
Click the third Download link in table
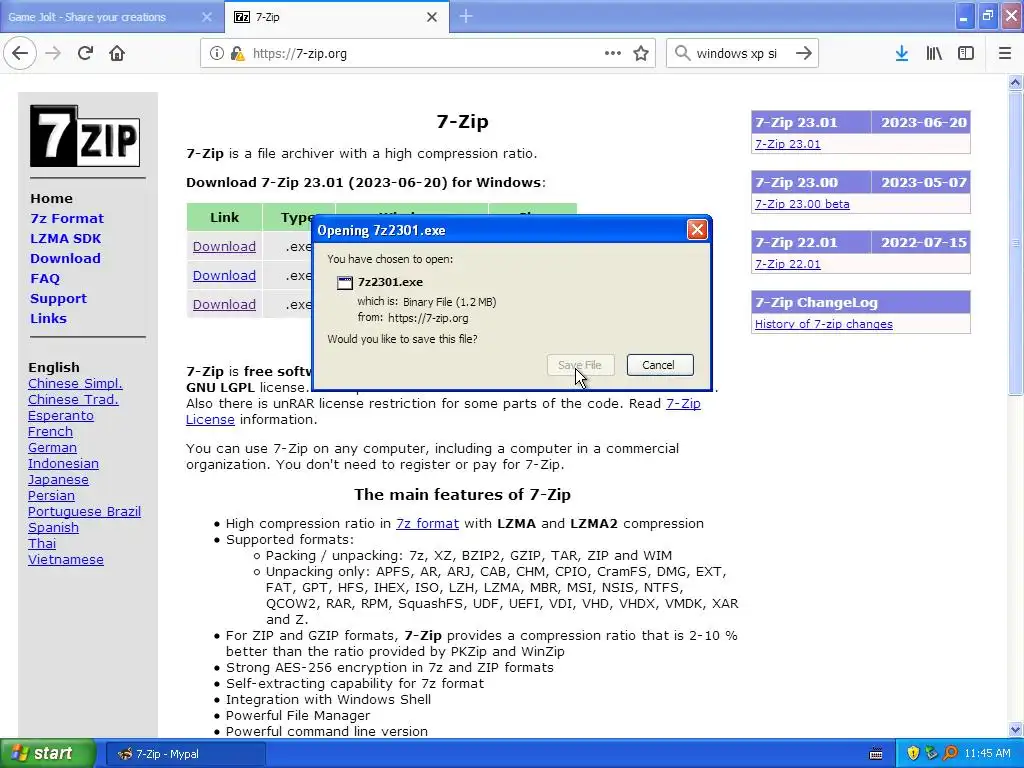click(224, 304)
